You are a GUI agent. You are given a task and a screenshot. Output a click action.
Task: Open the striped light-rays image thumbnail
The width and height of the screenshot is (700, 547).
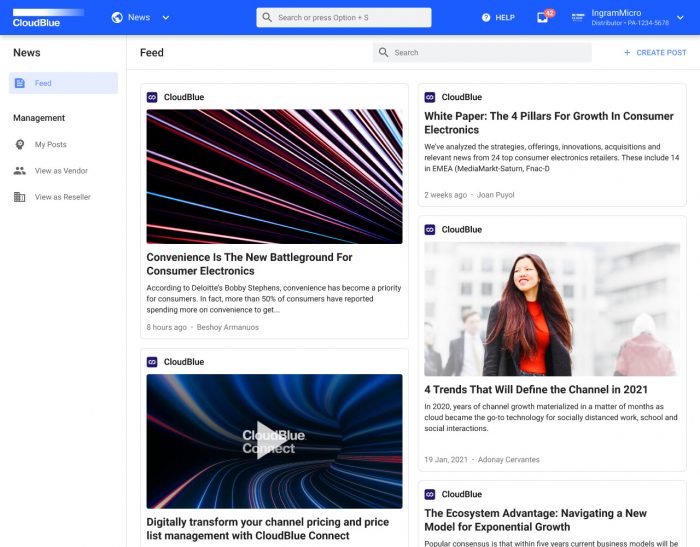coord(274,176)
